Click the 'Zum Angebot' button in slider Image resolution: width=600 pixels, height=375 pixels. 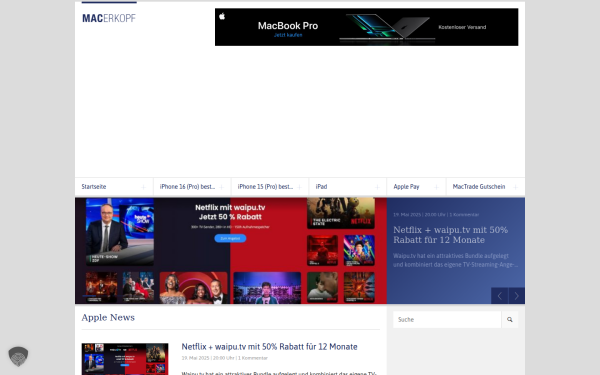(230, 238)
